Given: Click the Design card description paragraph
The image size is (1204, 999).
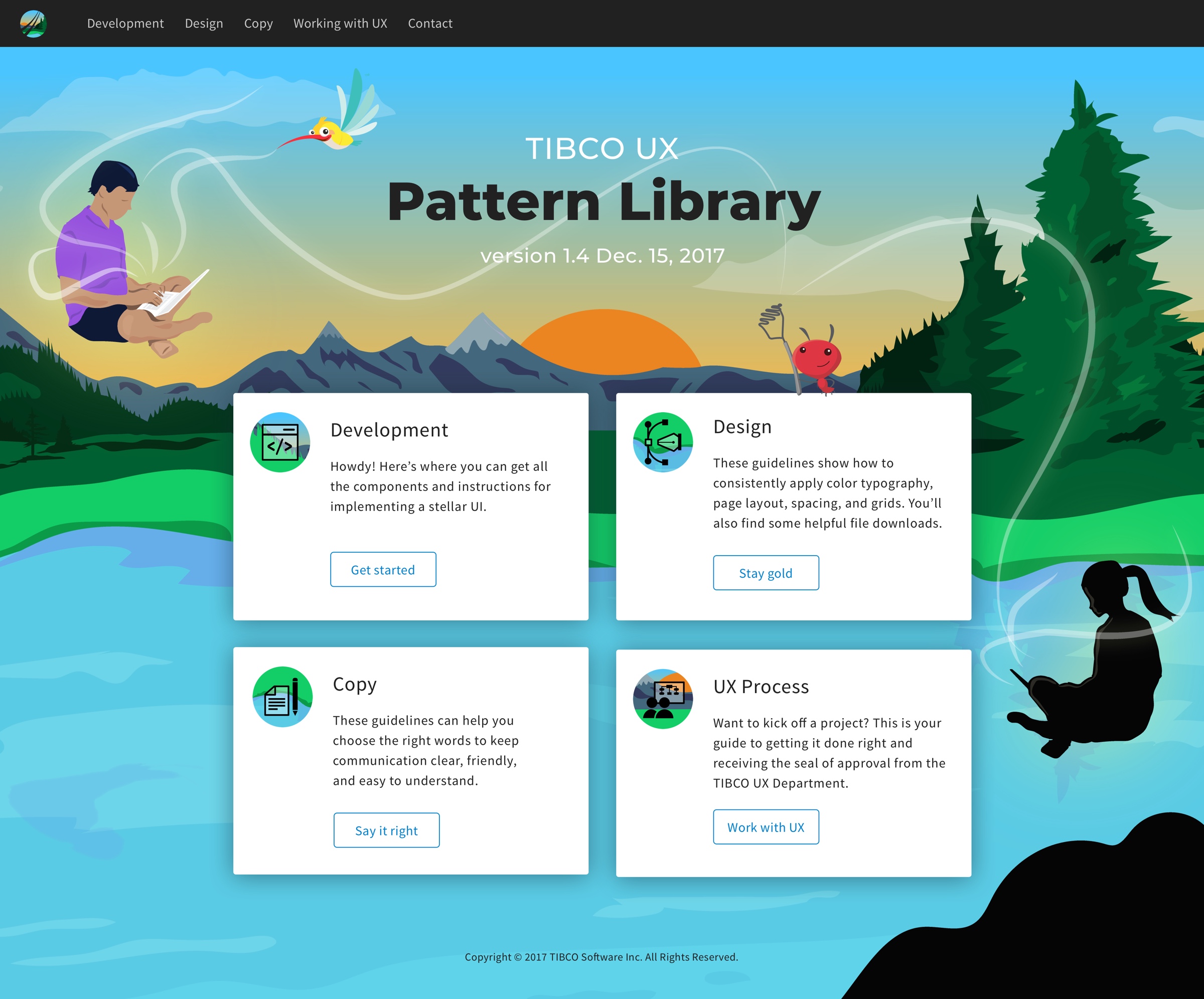Looking at the screenshot, I should coord(827,493).
